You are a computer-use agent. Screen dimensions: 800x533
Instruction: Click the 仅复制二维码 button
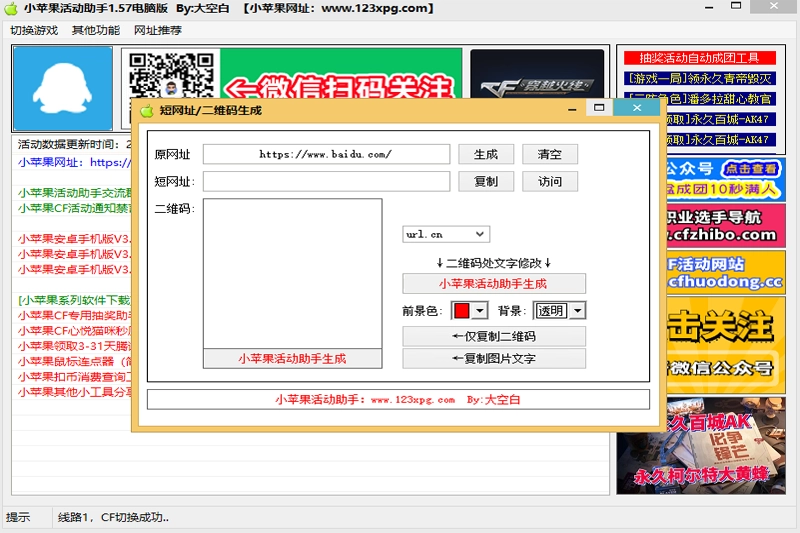point(494,337)
